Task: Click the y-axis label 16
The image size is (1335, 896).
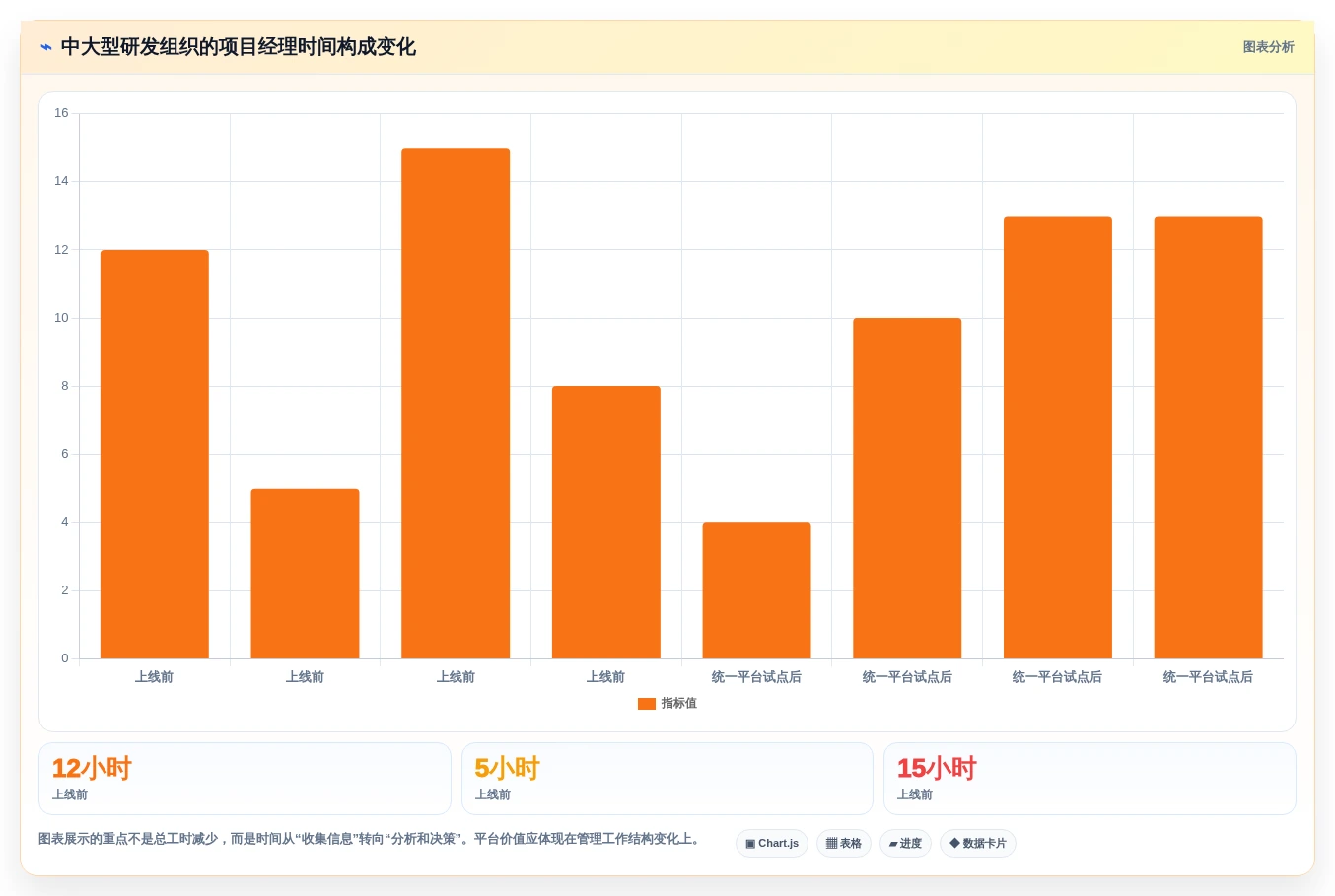Action: point(61,113)
